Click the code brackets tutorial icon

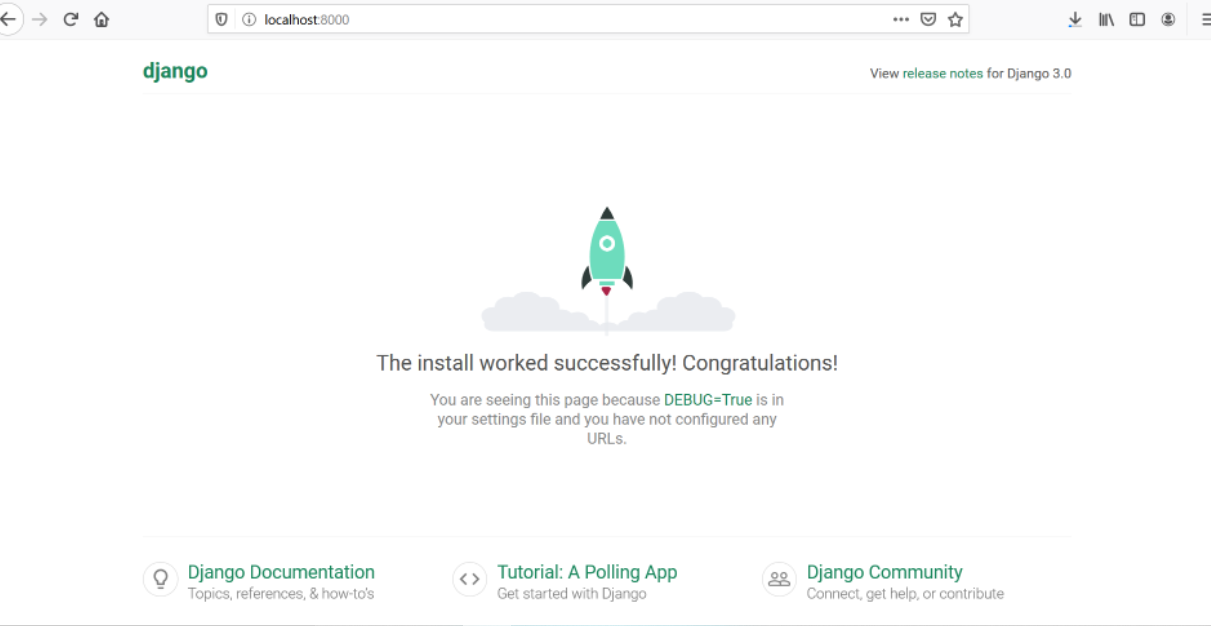[469, 579]
